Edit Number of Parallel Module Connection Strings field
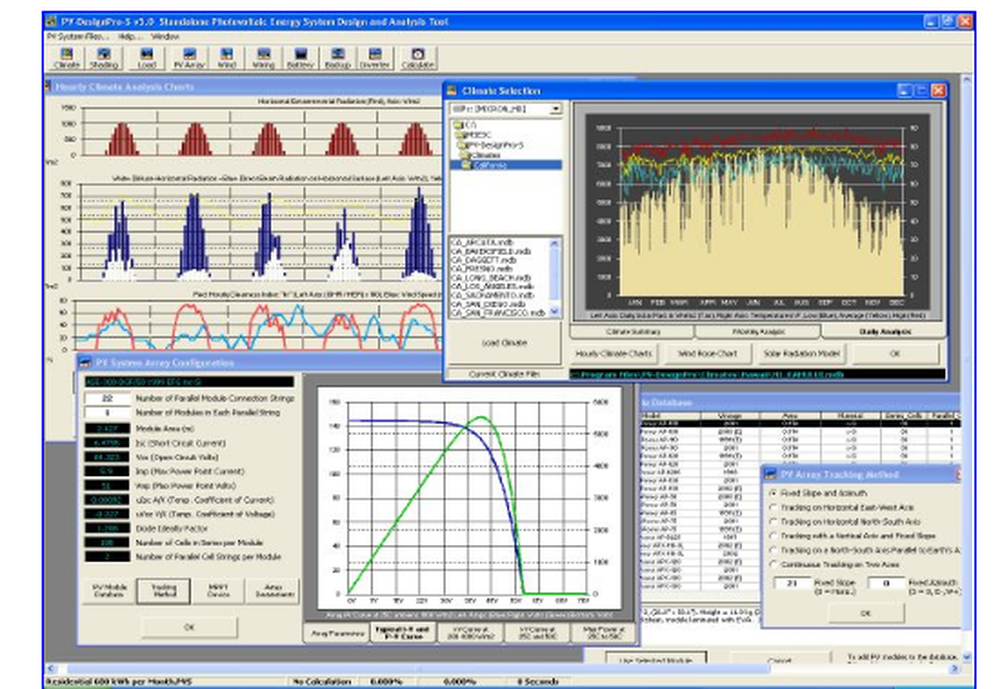This screenshot has height=689, width=1000. [107, 398]
